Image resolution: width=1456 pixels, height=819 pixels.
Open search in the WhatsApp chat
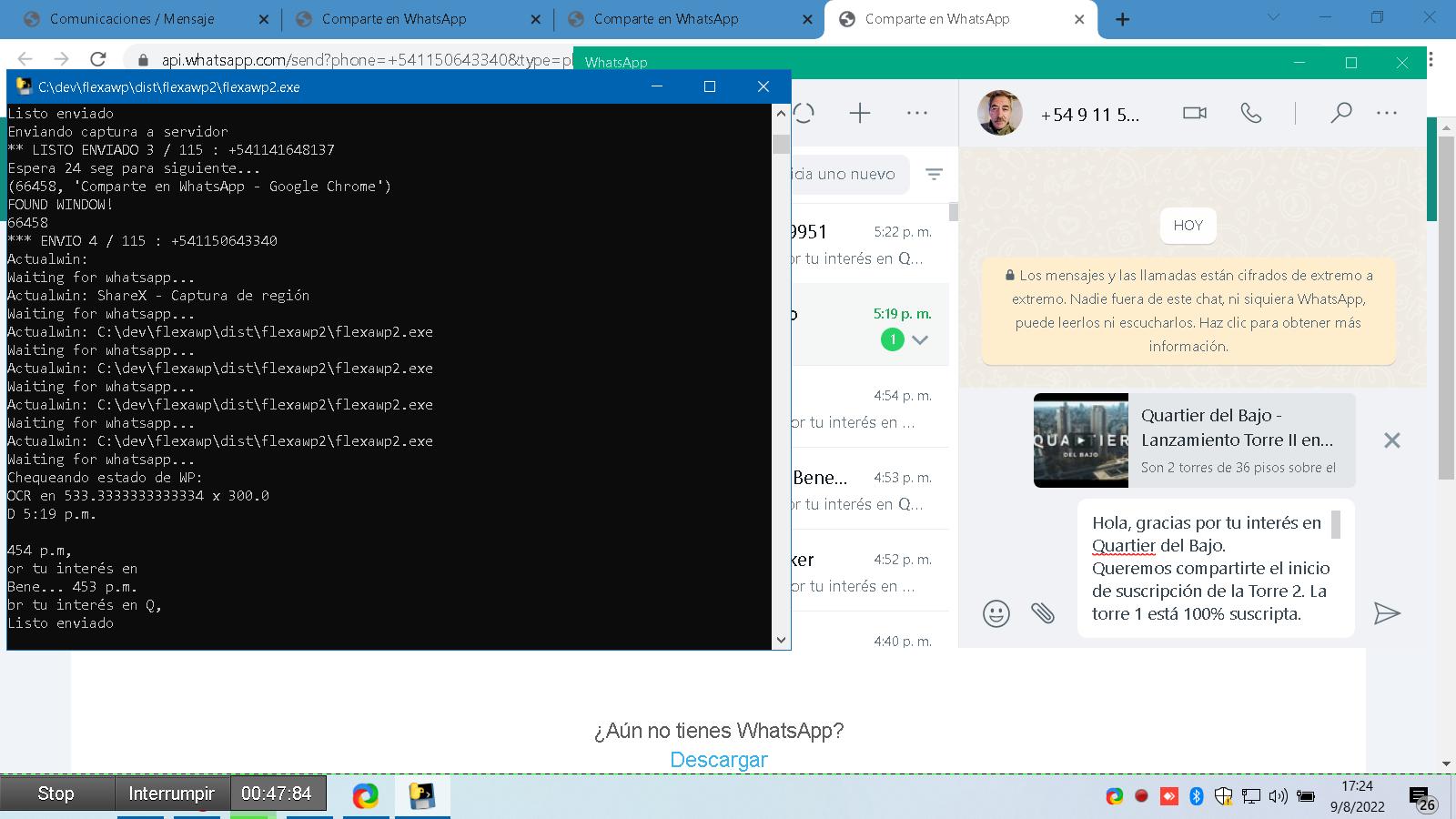tap(1340, 113)
